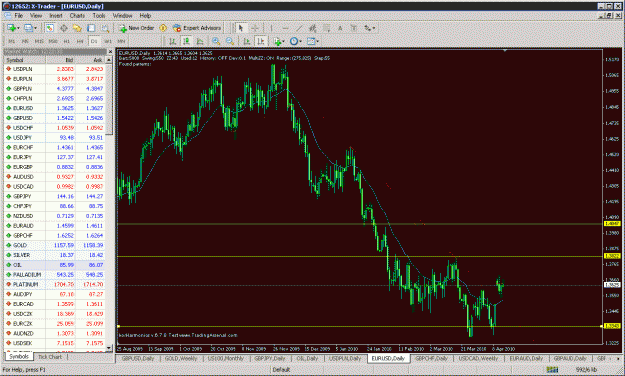This screenshot has height=376, width=625.
Task: Expand the arrow beside New Chart icon
Action: (x=18, y=28)
